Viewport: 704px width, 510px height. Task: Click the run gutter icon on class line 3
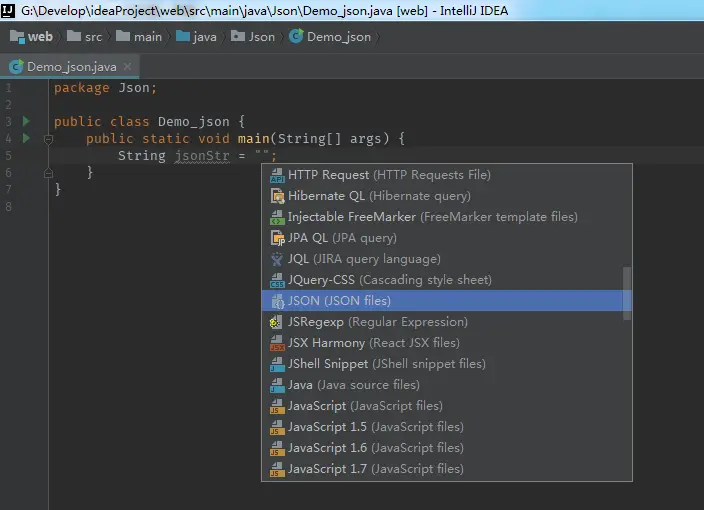tap(26, 121)
